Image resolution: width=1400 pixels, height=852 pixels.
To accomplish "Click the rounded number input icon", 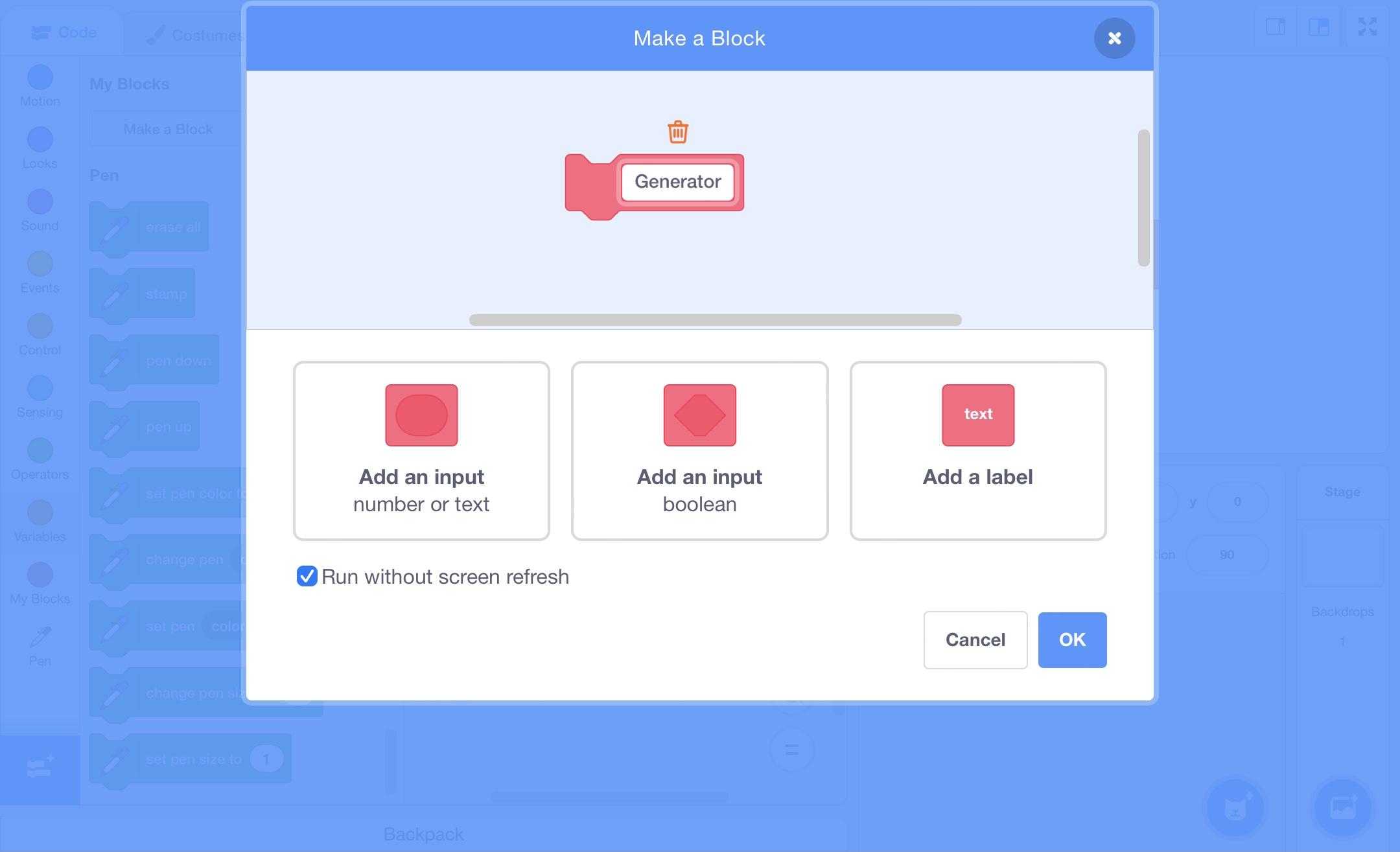I will pyautogui.click(x=421, y=415).
